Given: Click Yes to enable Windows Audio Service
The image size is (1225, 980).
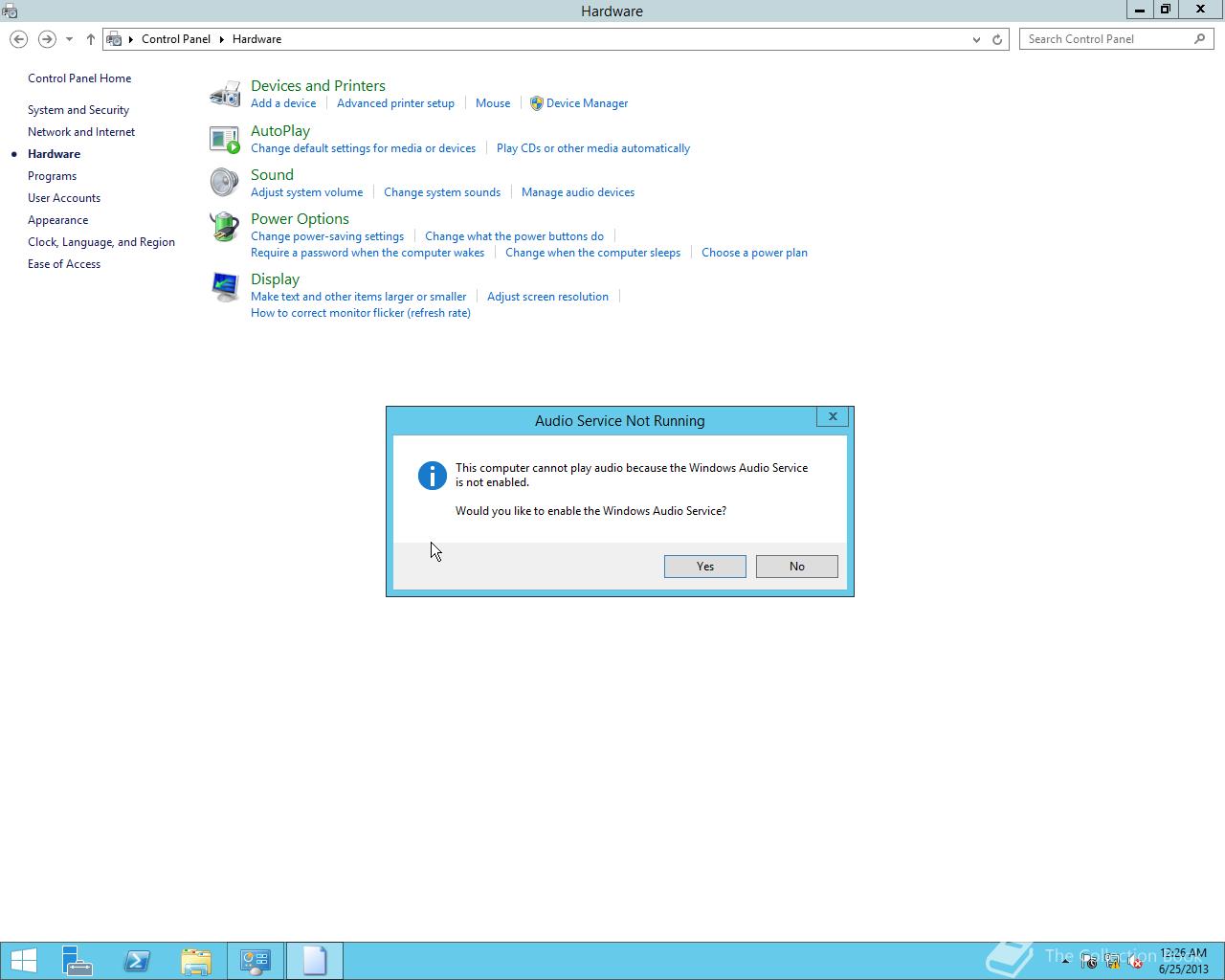Looking at the screenshot, I should click(705, 567).
